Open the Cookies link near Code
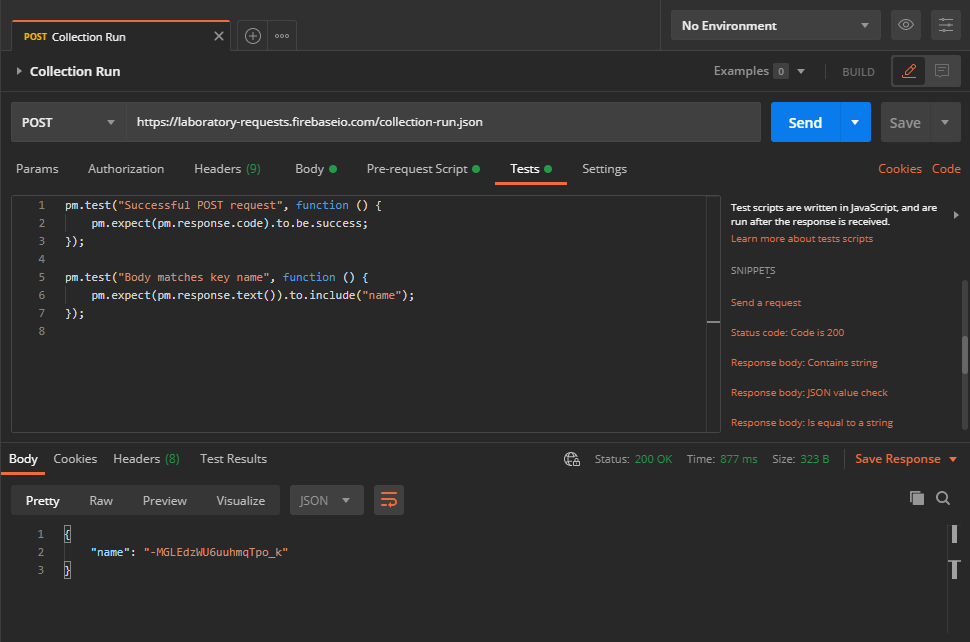 [899, 169]
